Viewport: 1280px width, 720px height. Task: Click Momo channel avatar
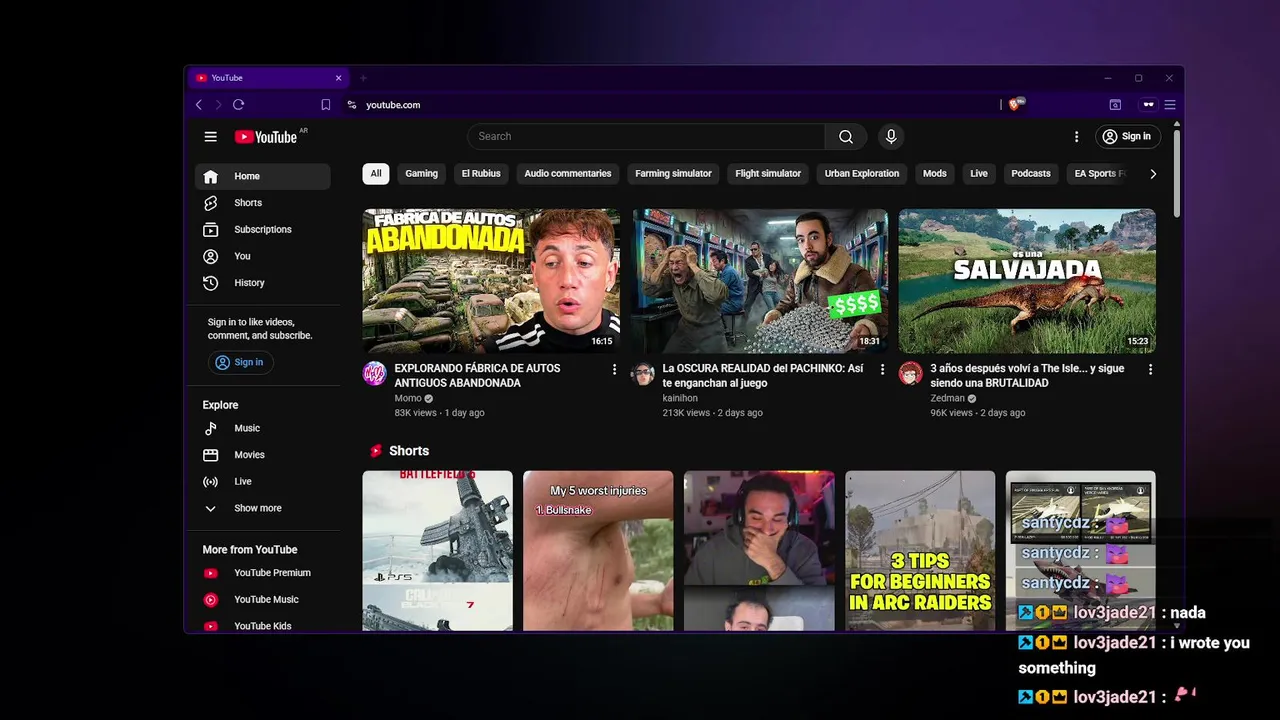point(374,374)
